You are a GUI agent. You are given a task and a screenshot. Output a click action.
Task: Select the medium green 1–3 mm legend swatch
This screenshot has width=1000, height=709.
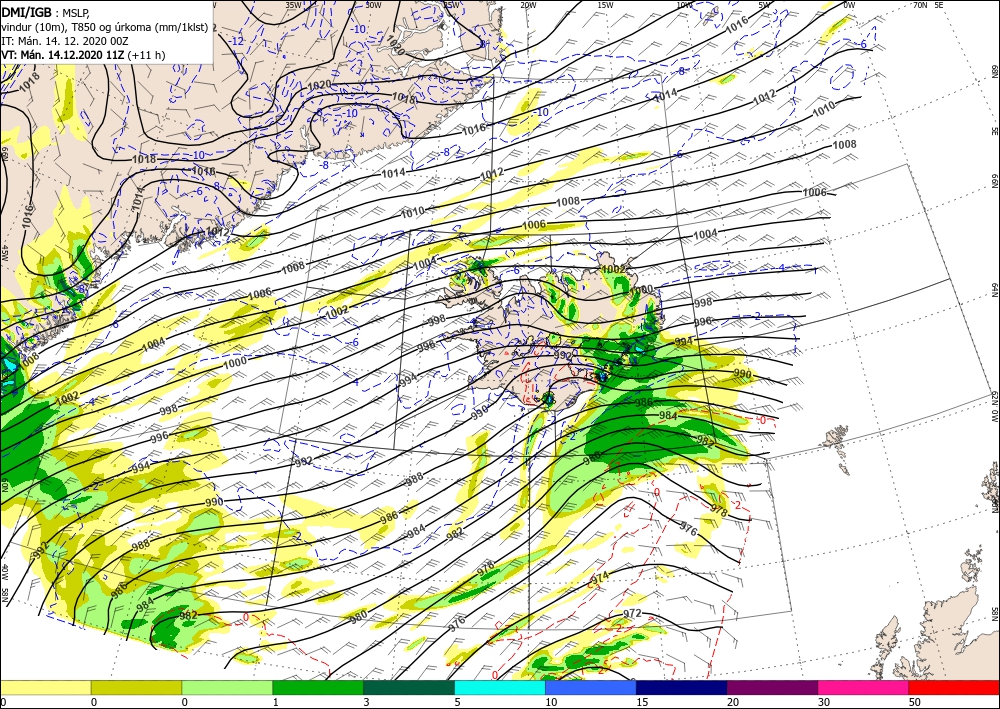[x=318, y=687]
